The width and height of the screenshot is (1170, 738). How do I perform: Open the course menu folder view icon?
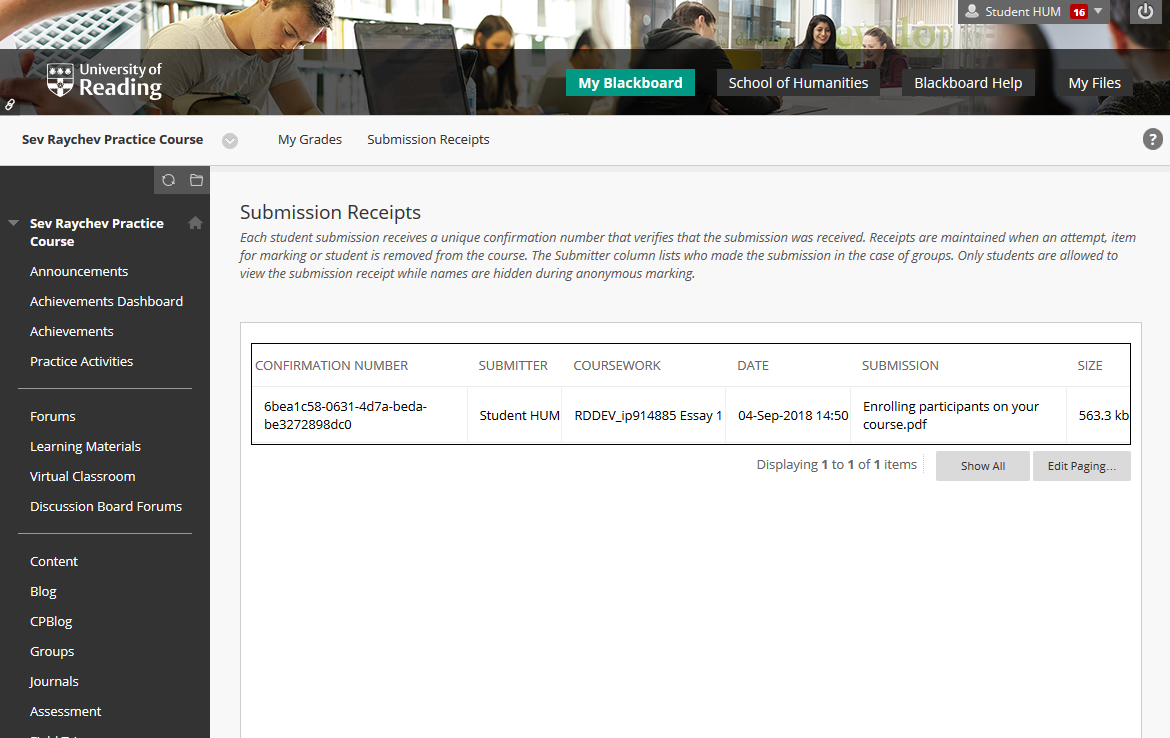click(196, 180)
